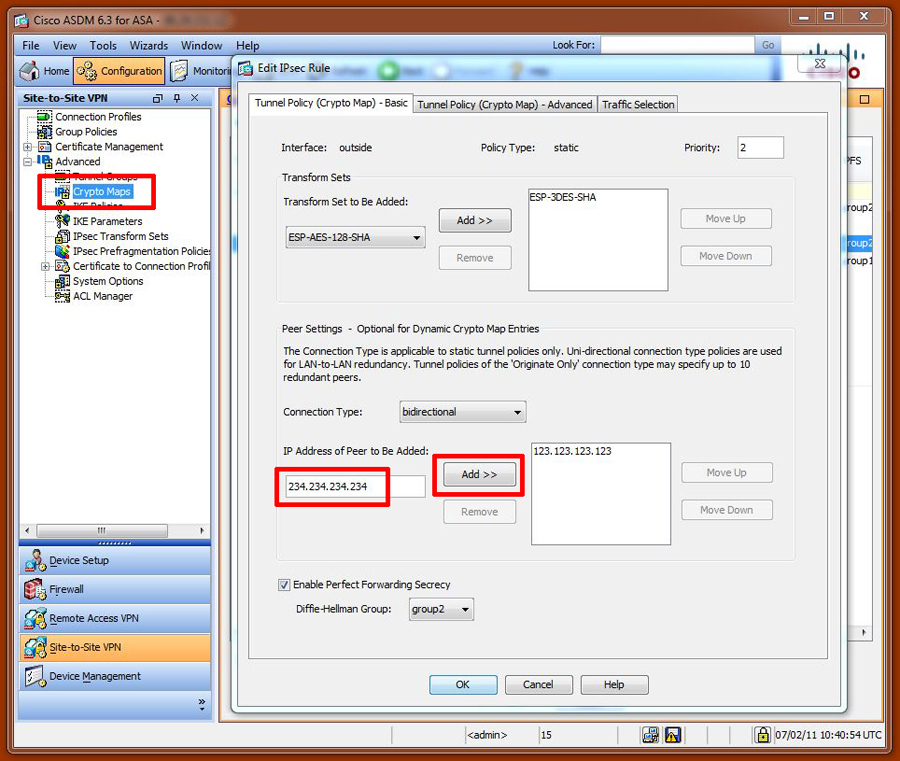Float the Site-to-Site VPN pane
This screenshot has height=761, width=900.
coord(157,98)
